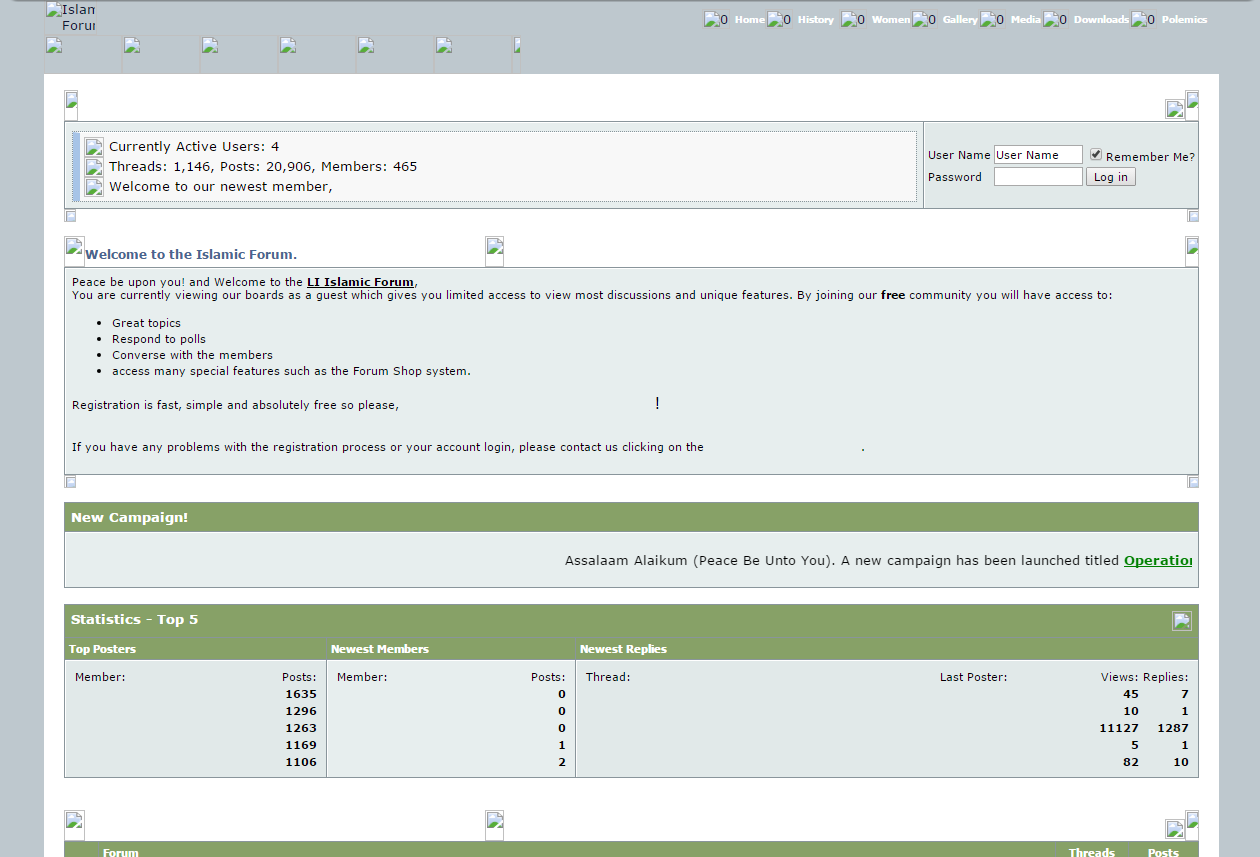The width and height of the screenshot is (1260, 857).
Task: Click the Islamic Forum logo image
Action: tap(70, 18)
